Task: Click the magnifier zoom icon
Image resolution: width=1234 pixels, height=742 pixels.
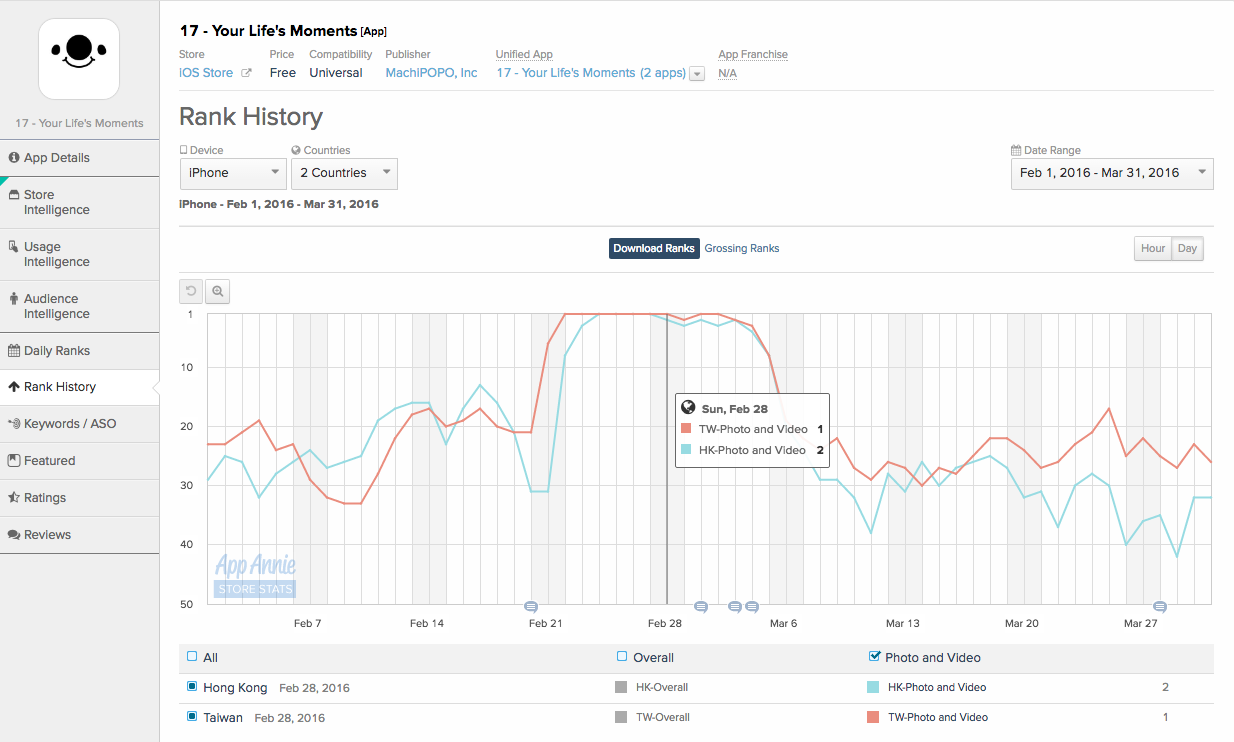Action: point(217,291)
